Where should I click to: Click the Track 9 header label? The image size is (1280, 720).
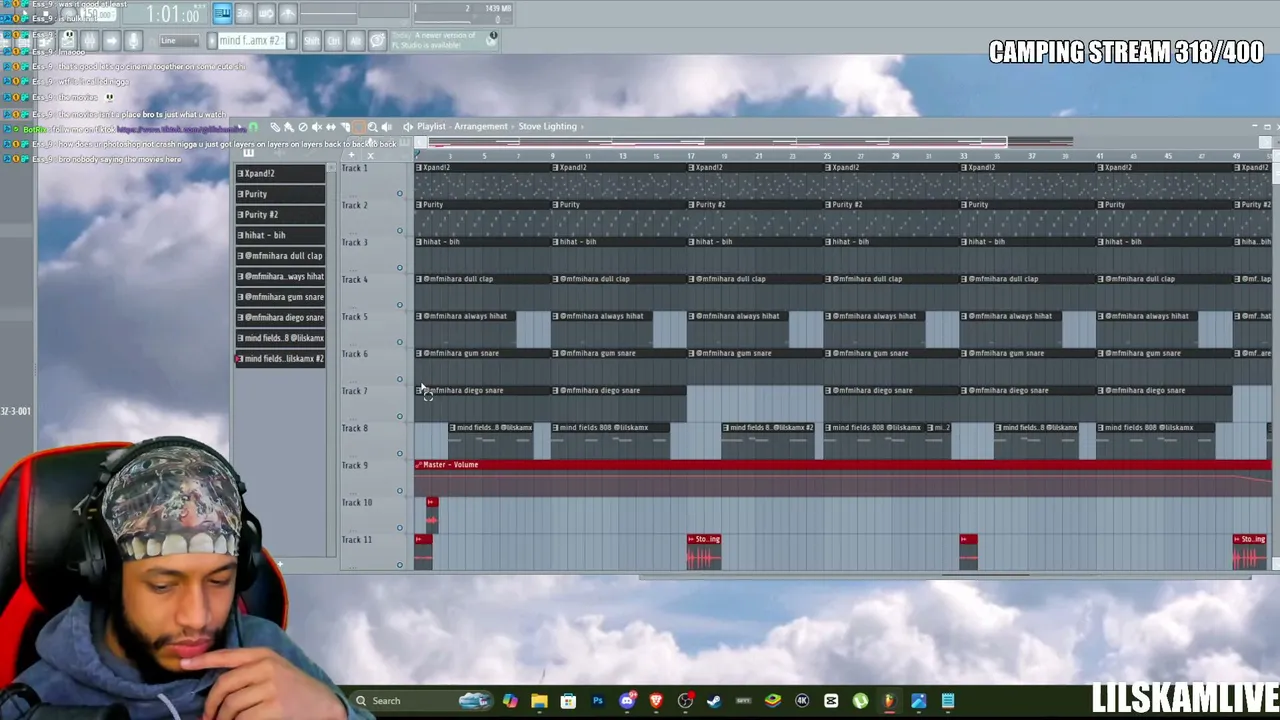pos(355,465)
